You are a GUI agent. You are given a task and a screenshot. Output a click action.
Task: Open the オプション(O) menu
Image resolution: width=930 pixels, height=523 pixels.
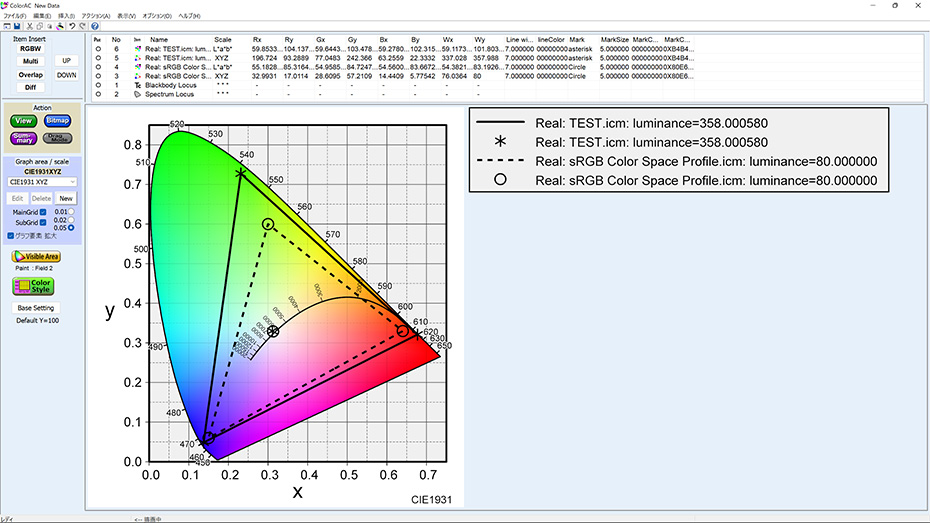[157, 16]
